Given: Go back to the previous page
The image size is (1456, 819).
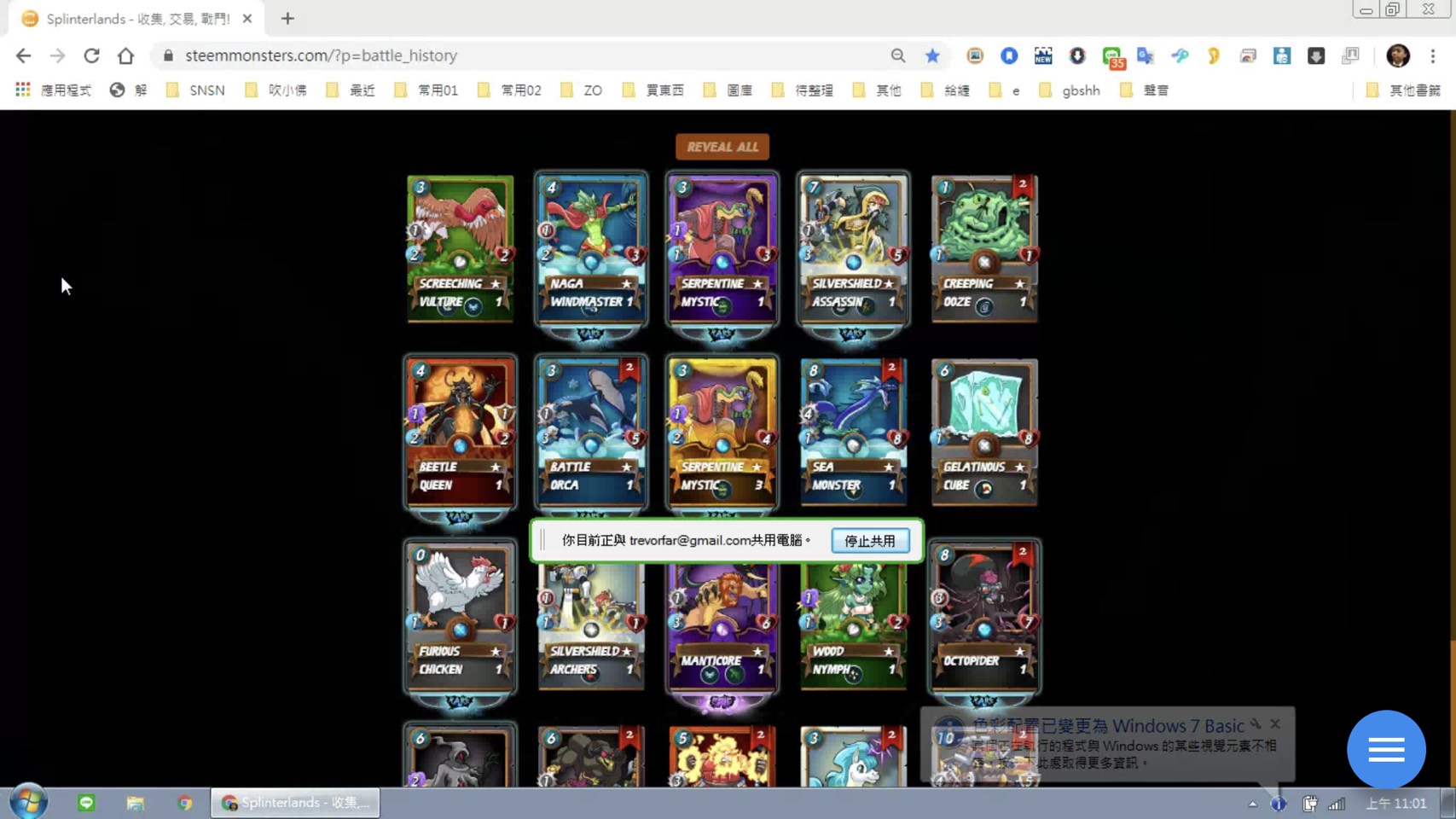Looking at the screenshot, I should 23,55.
